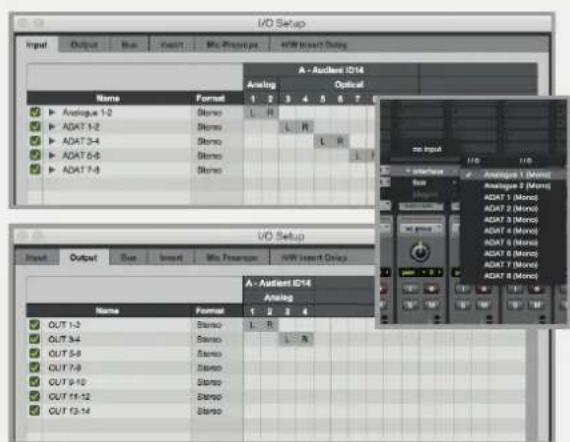Open Format dropdown for ADAT 3-4
The height and width of the screenshot is (442, 570).
209,141
